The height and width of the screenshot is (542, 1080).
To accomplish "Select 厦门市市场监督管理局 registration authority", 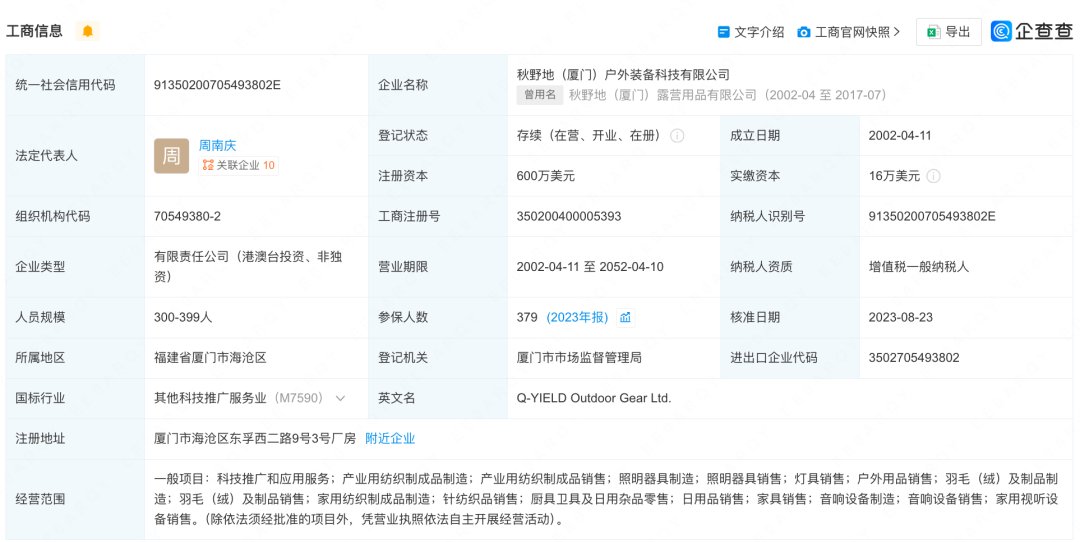I will point(579,357).
